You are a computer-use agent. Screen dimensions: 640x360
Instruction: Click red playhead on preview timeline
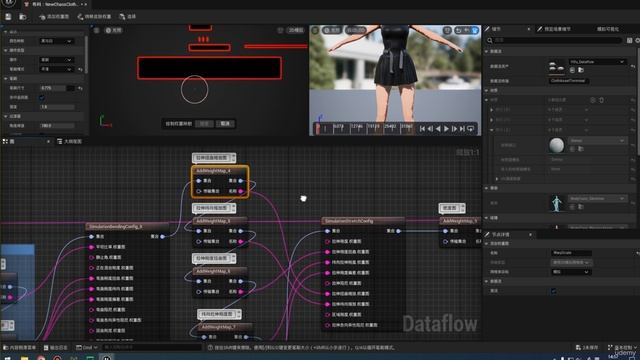pos(318,129)
